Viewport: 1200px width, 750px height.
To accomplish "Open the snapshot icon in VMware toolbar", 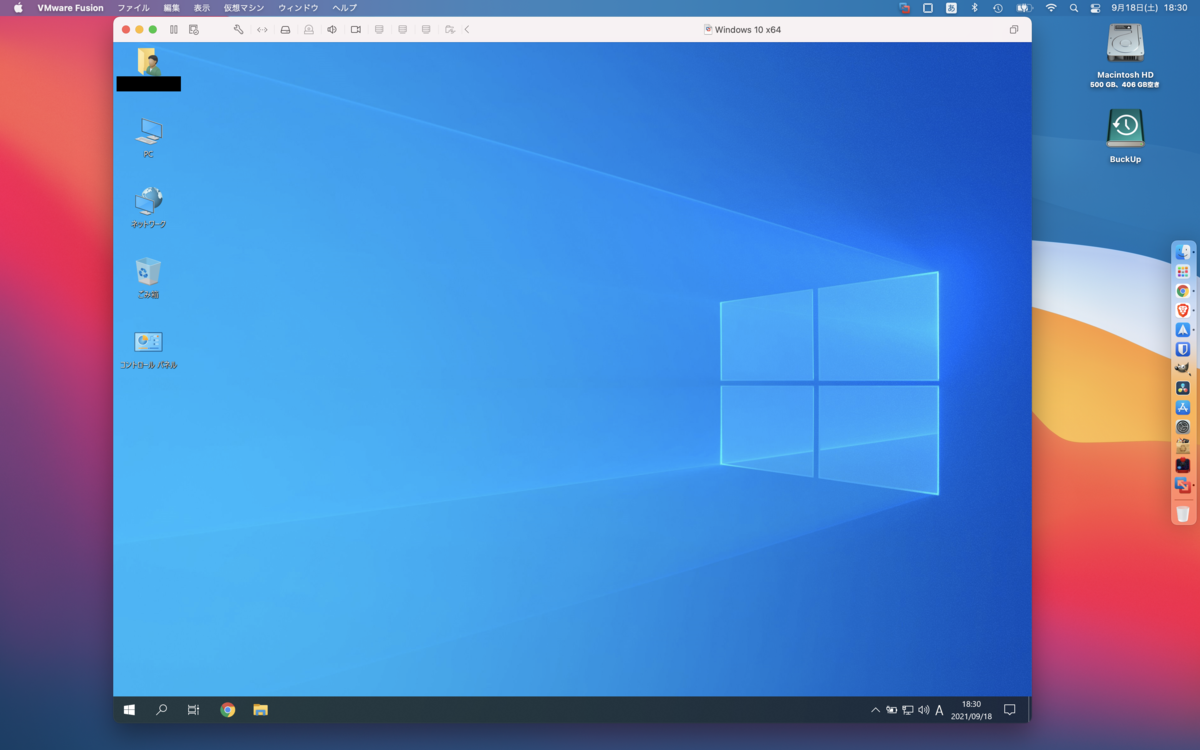I will point(194,30).
